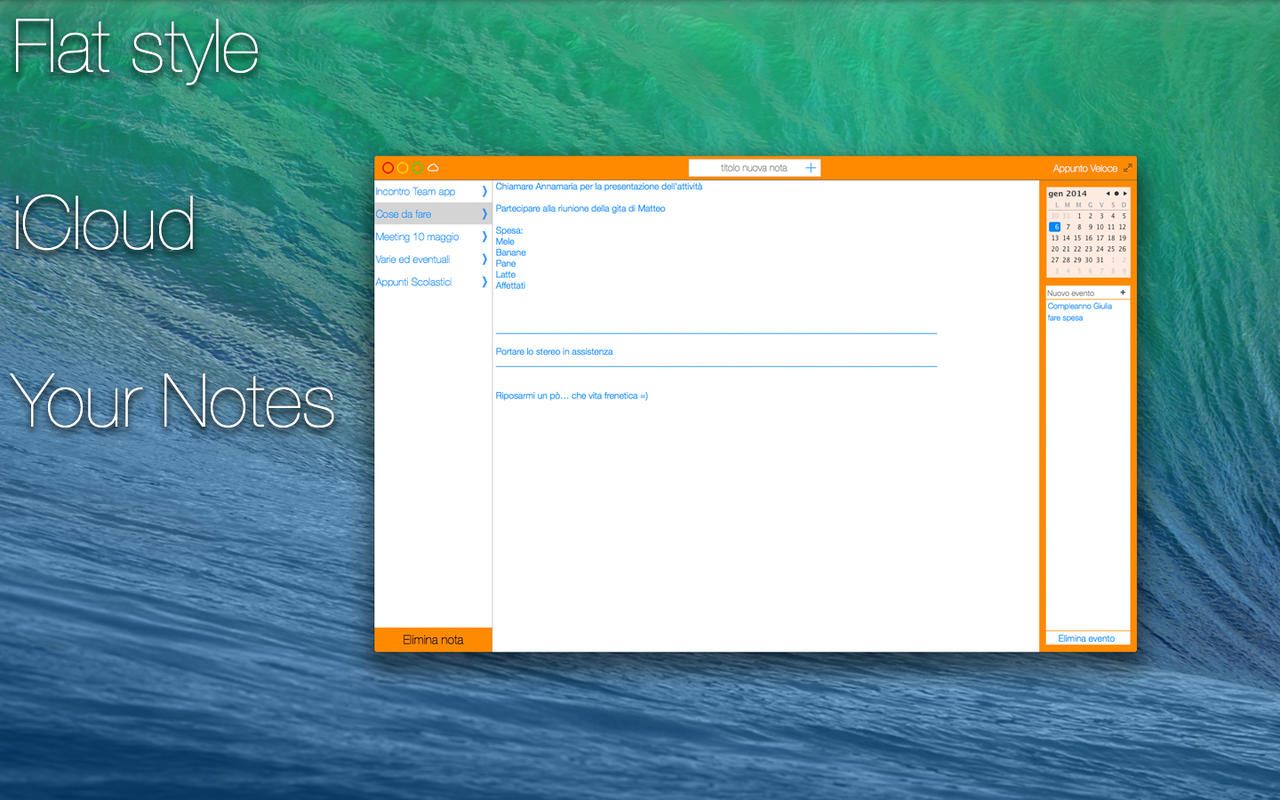Open the Appunti Scolastici note
Viewport: 1280px width, 800px height.
click(x=433, y=282)
